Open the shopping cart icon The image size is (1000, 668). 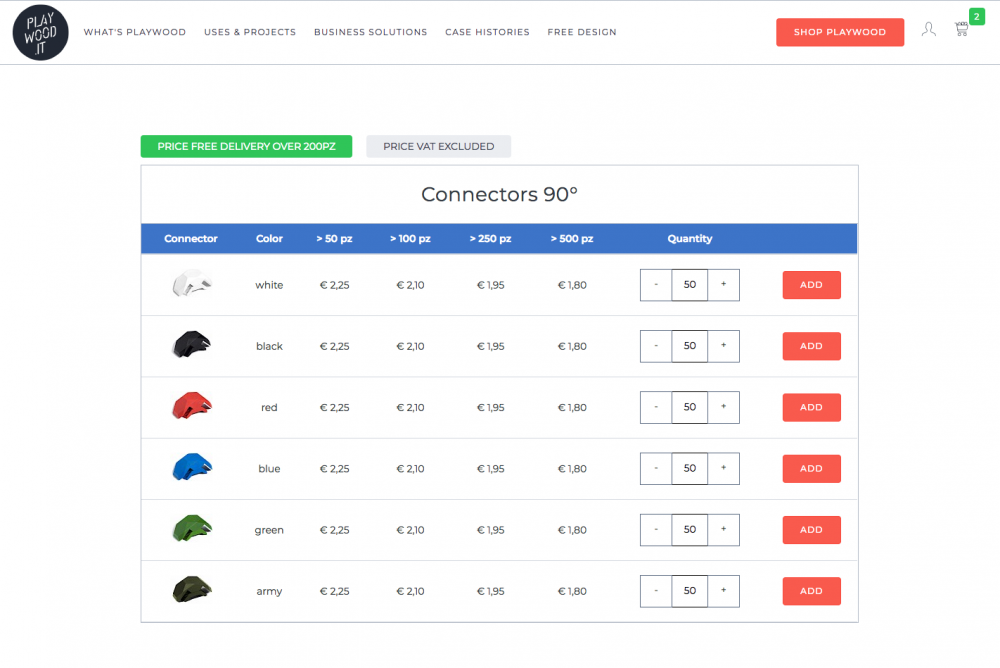(x=962, y=30)
